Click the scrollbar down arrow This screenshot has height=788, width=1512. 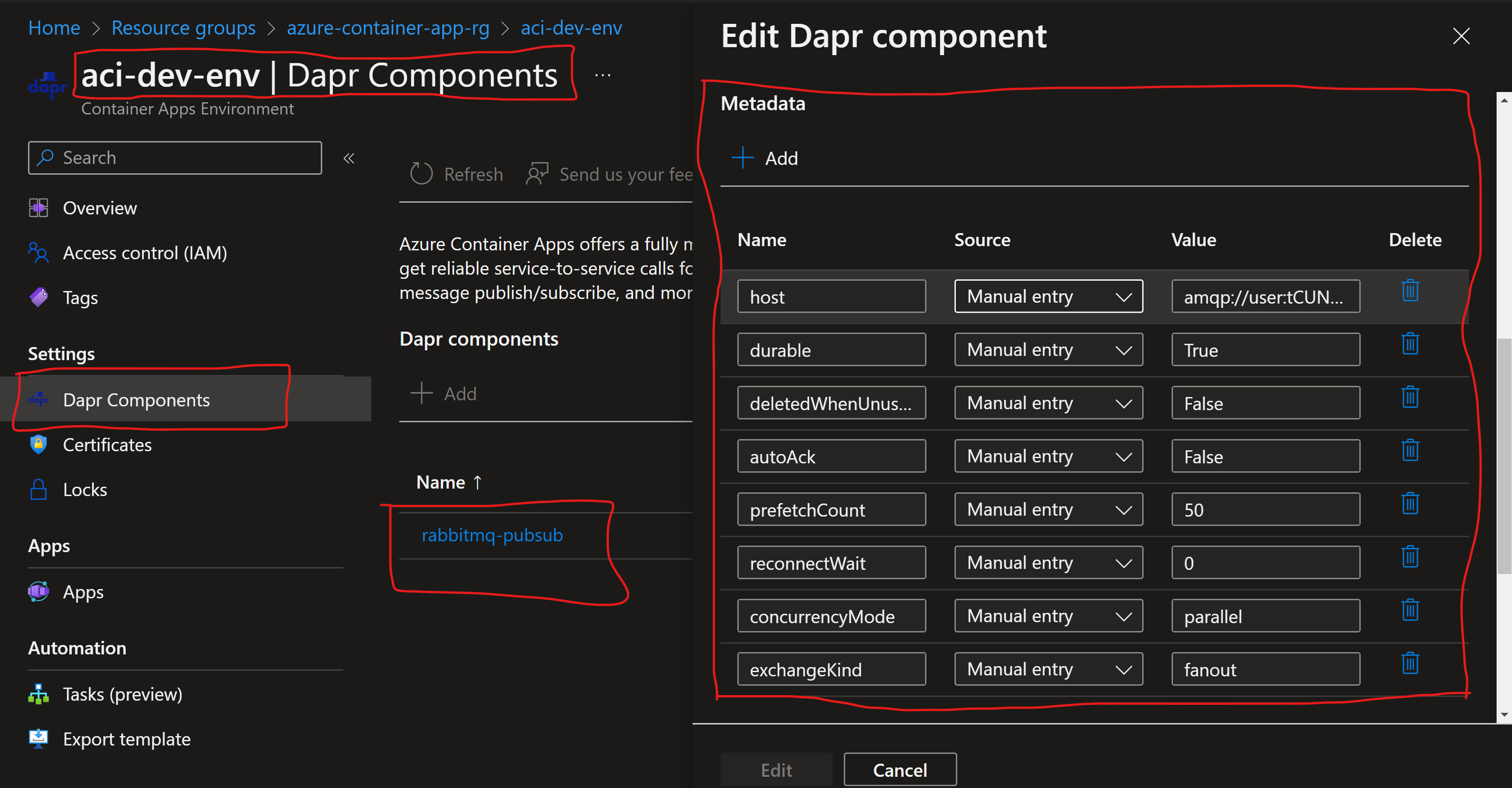(1505, 715)
